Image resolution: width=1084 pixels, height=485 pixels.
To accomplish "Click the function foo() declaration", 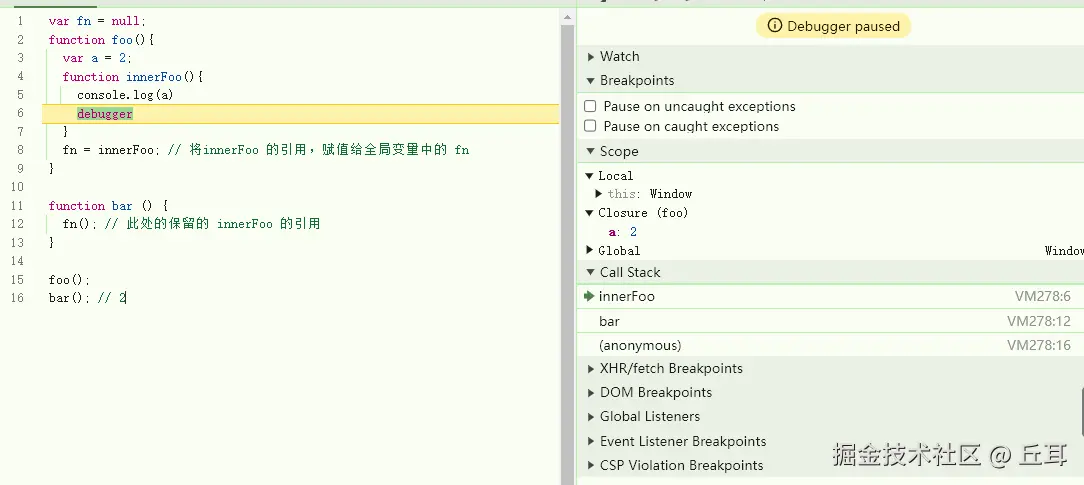I will click(x=101, y=40).
